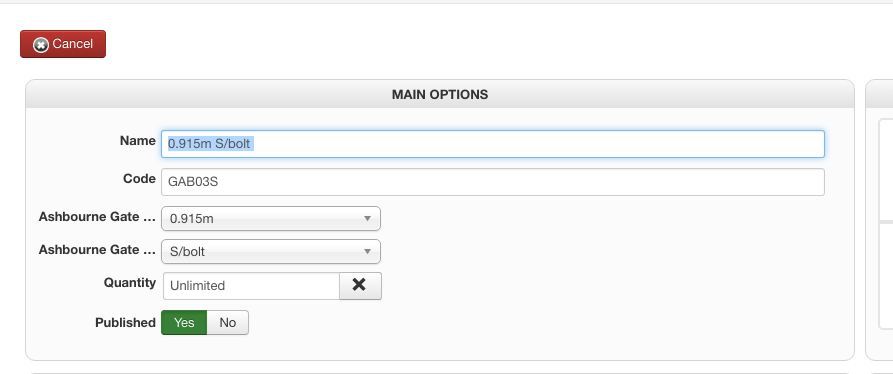Click the red Cancel button
893x374 pixels.
tap(63, 44)
